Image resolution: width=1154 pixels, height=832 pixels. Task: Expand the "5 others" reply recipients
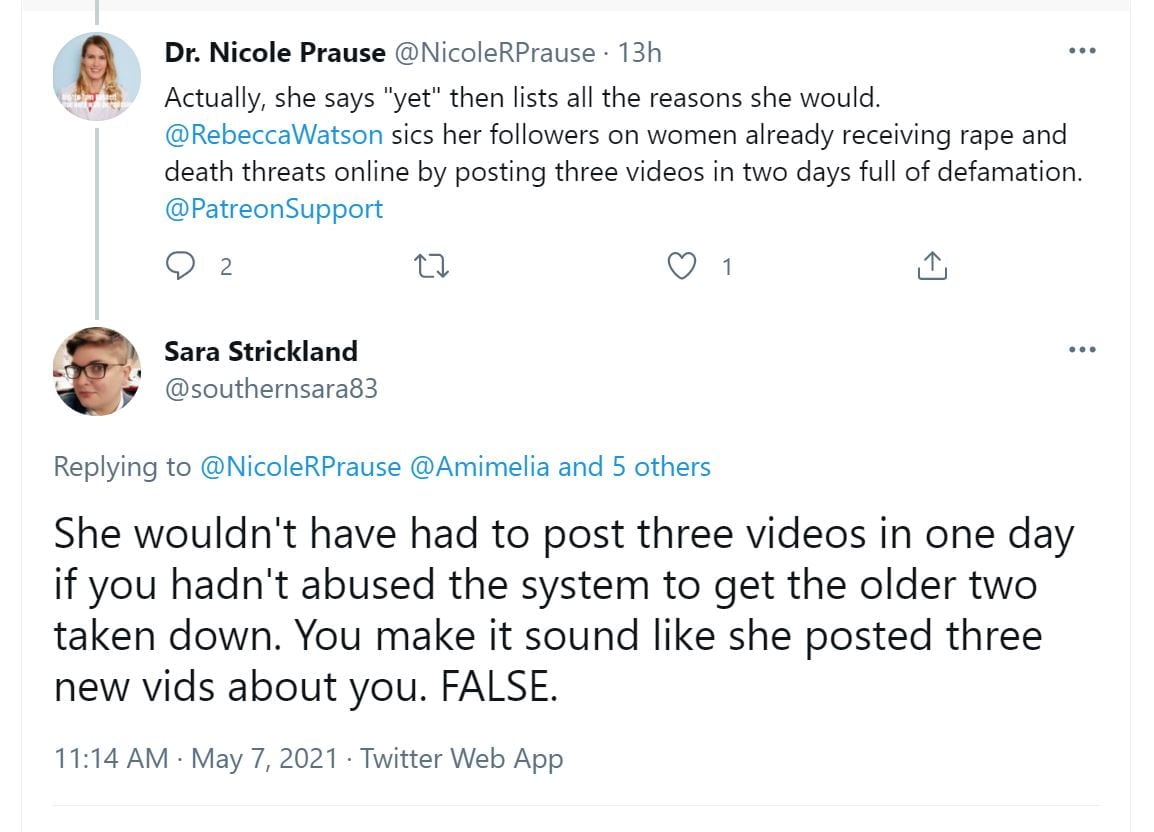click(661, 467)
